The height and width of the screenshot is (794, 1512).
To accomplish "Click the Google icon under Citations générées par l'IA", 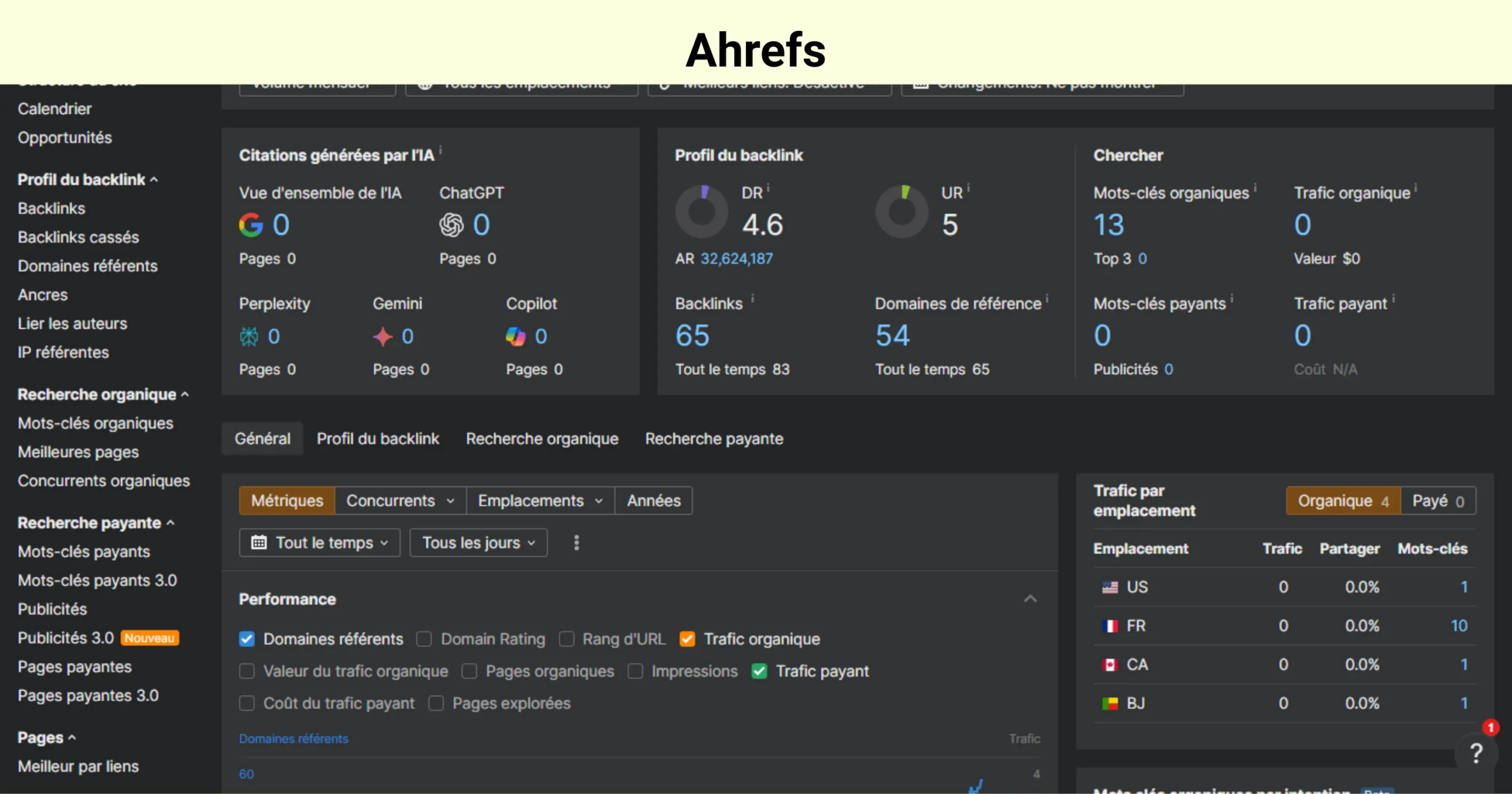I will tap(252, 224).
